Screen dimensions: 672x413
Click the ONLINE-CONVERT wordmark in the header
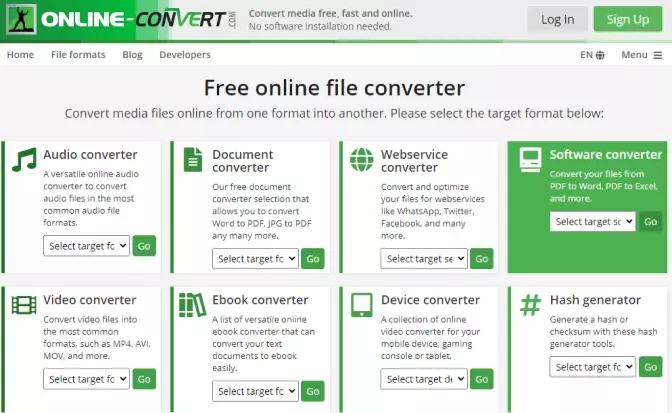click(138, 19)
